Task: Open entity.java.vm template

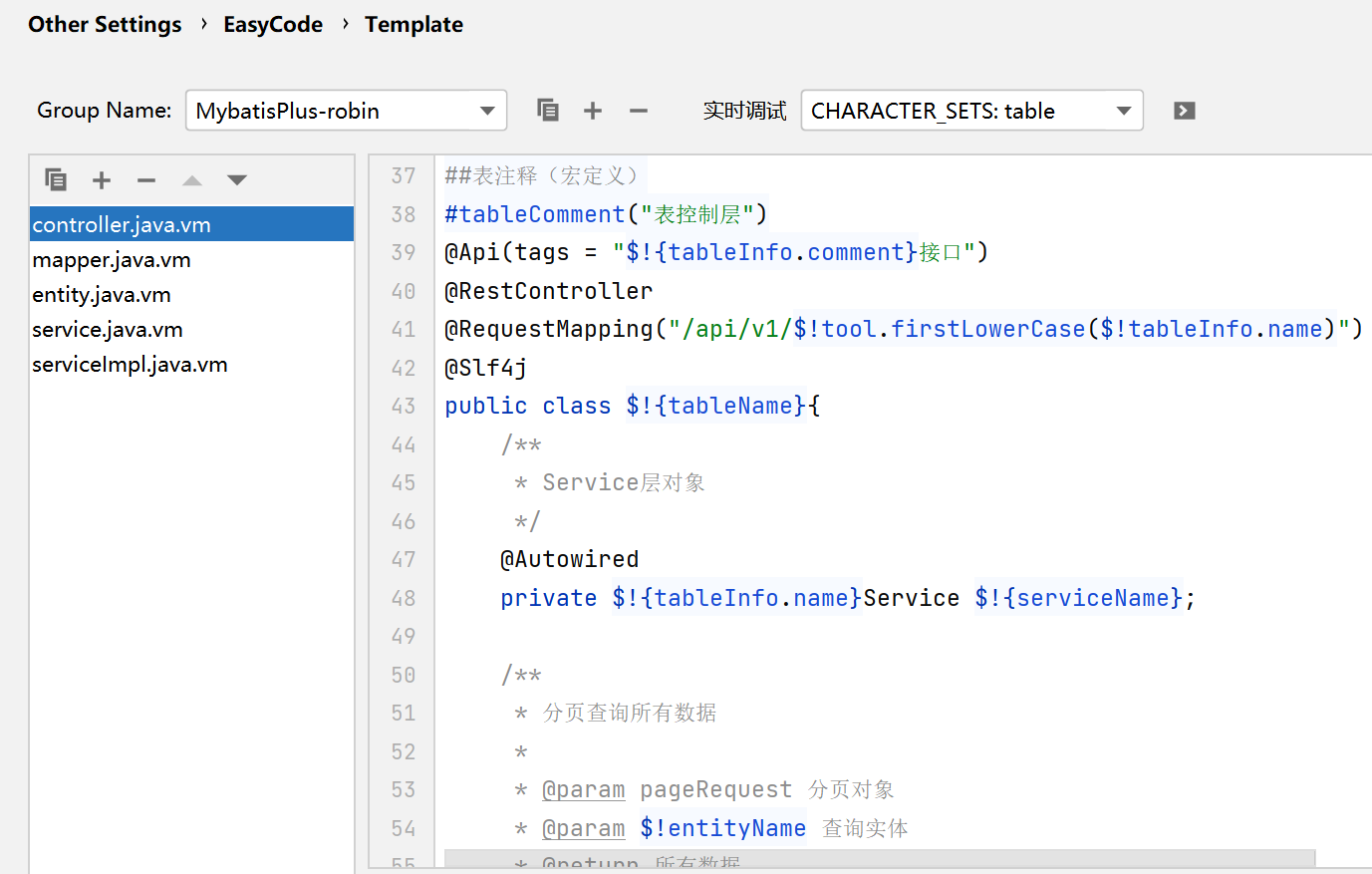Action: (102, 295)
